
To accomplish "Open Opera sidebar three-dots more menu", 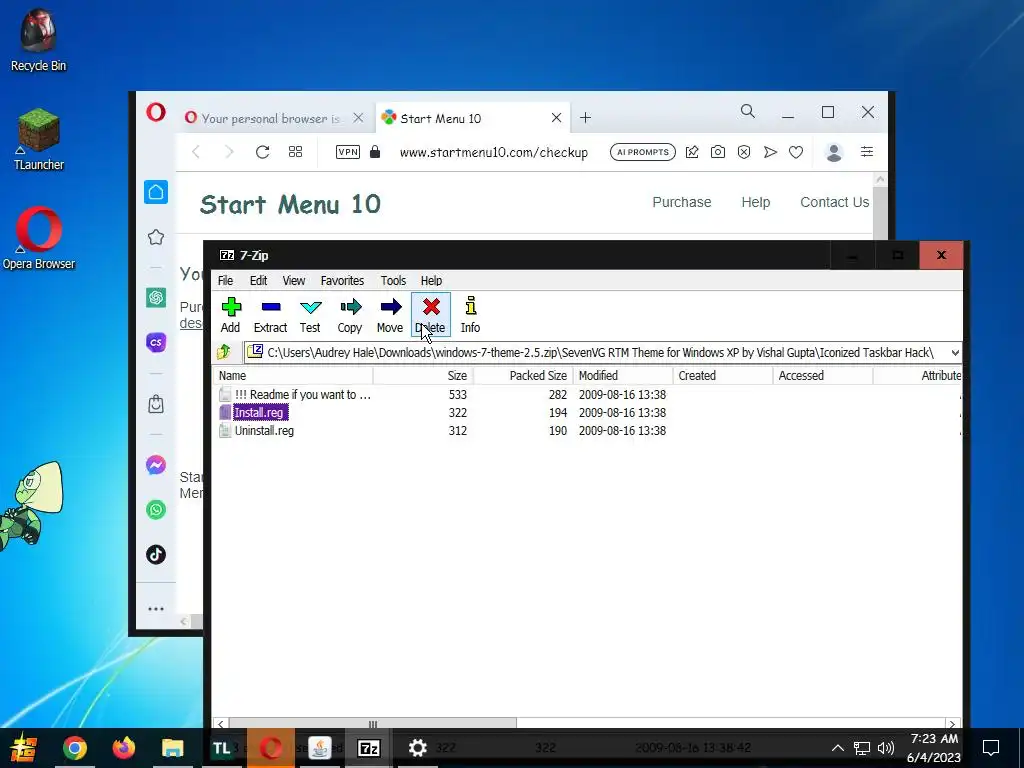I will click(156, 609).
